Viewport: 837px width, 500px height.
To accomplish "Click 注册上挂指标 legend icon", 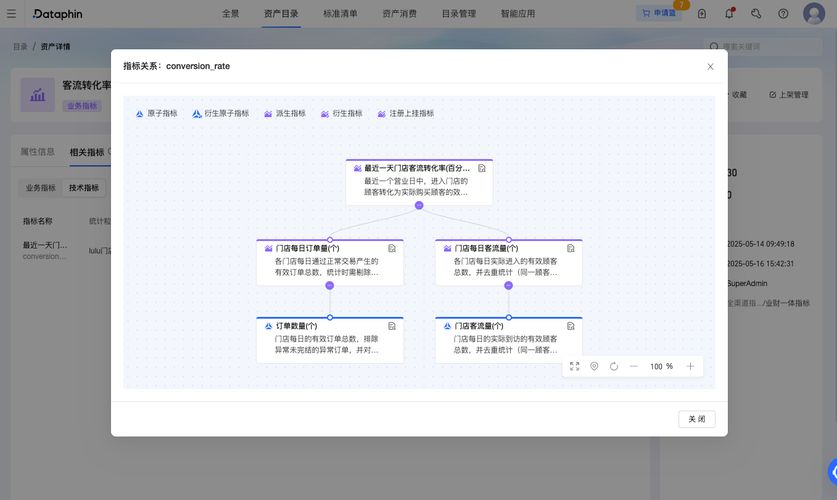I will pos(381,114).
